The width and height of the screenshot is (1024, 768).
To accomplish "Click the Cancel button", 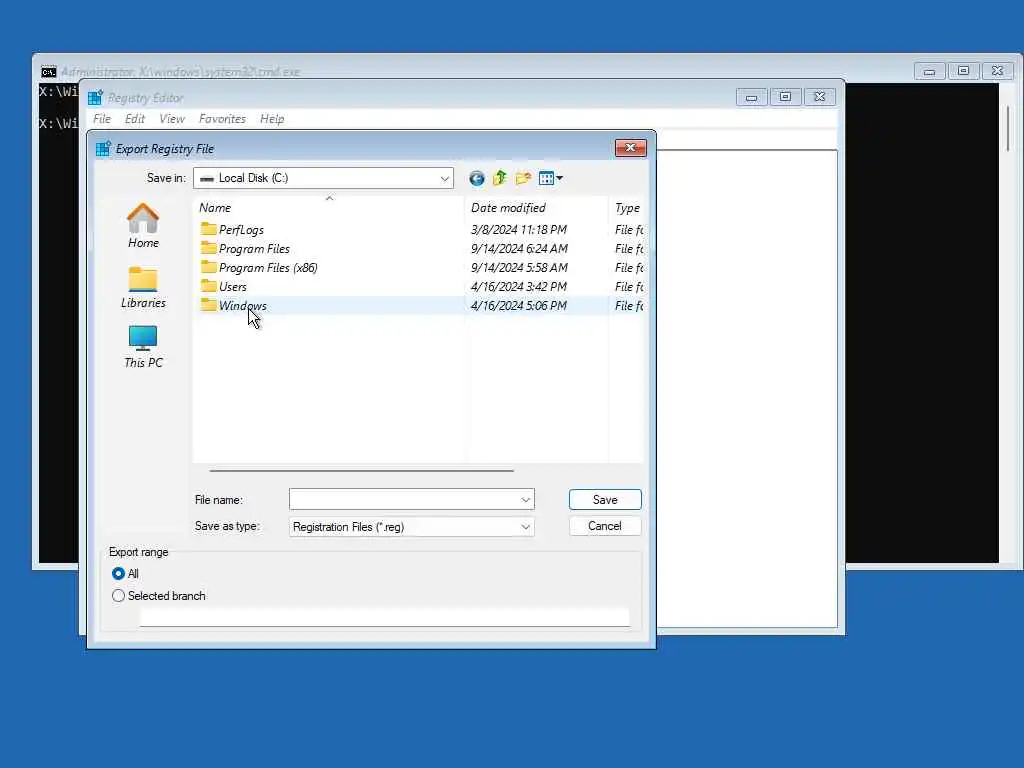I will click(x=605, y=526).
